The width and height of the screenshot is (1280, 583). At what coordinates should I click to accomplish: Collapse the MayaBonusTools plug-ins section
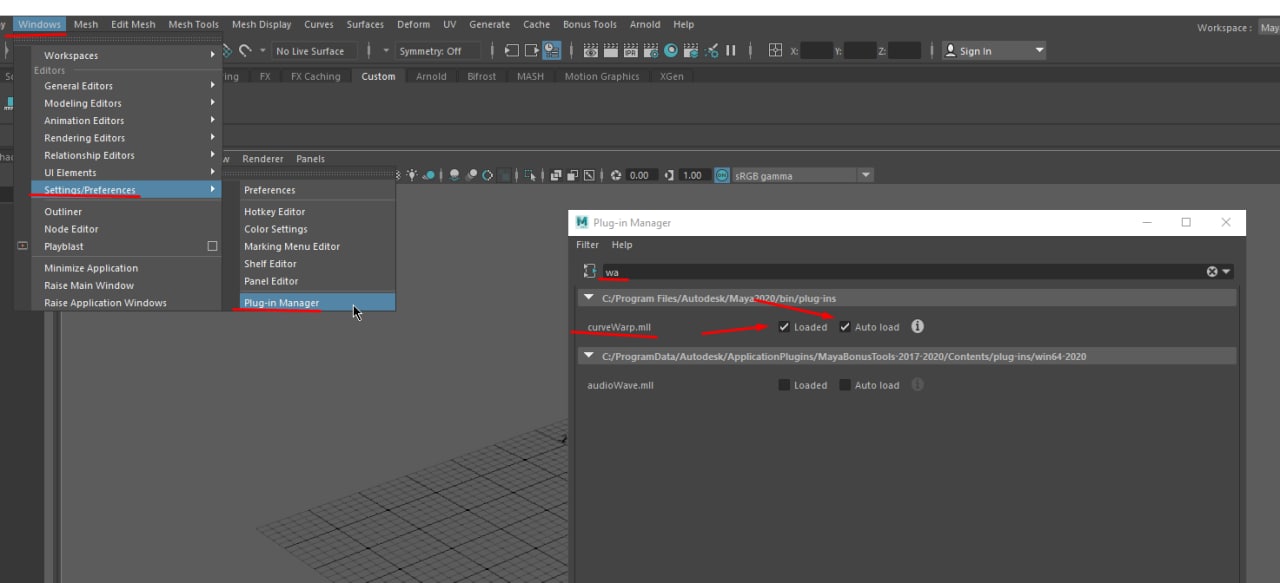[588, 356]
